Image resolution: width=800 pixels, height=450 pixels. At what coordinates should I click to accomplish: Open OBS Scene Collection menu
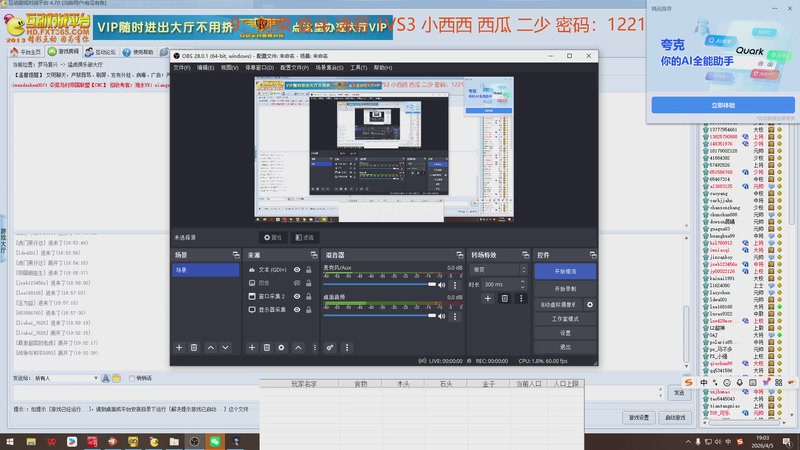point(329,67)
